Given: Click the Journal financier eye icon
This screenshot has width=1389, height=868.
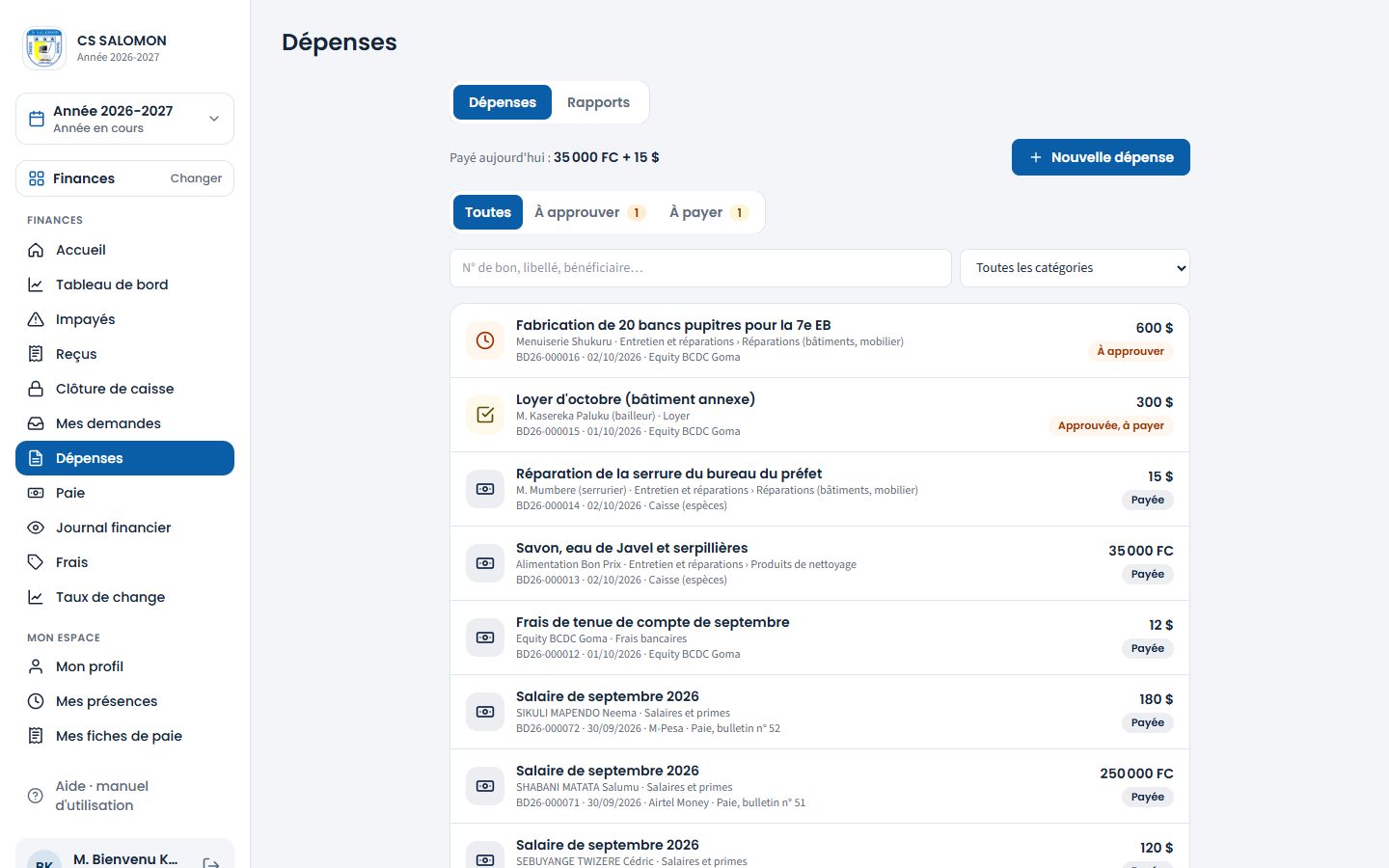Looking at the screenshot, I should click(36, 528).
